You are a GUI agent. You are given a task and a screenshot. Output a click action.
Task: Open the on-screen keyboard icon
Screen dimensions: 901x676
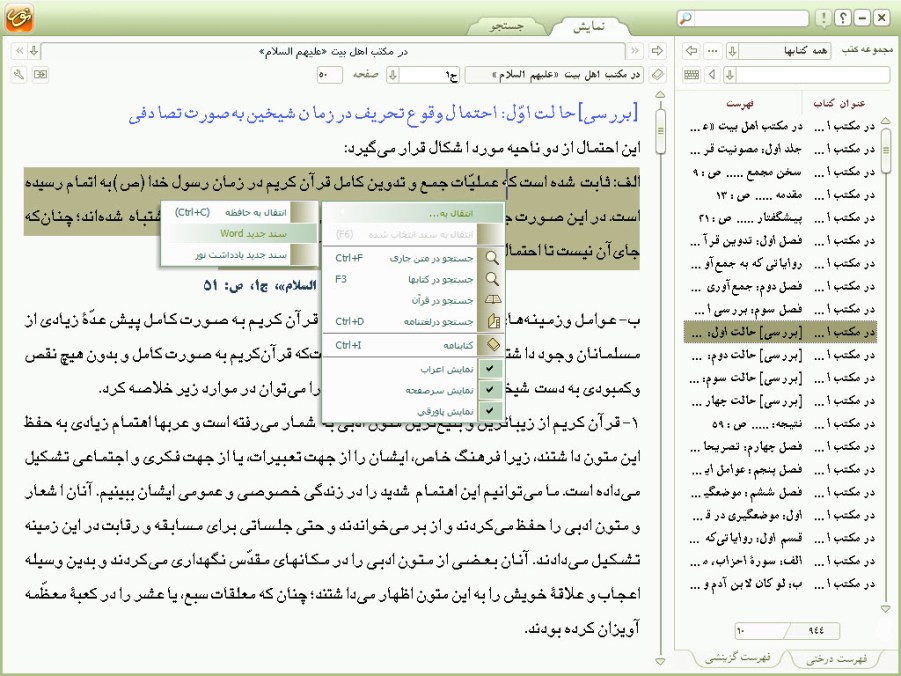[x=692, y=75]
